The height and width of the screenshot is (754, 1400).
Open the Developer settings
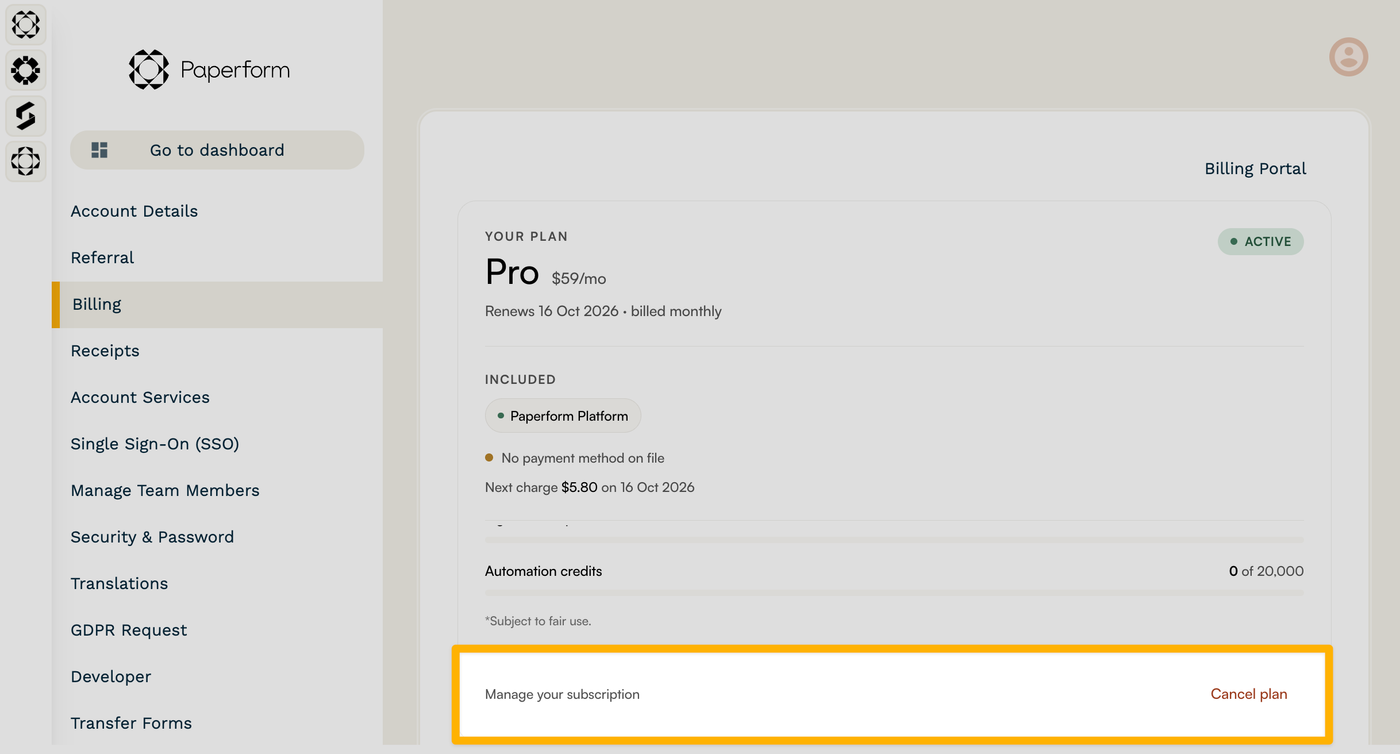click(x=111, y=677)
